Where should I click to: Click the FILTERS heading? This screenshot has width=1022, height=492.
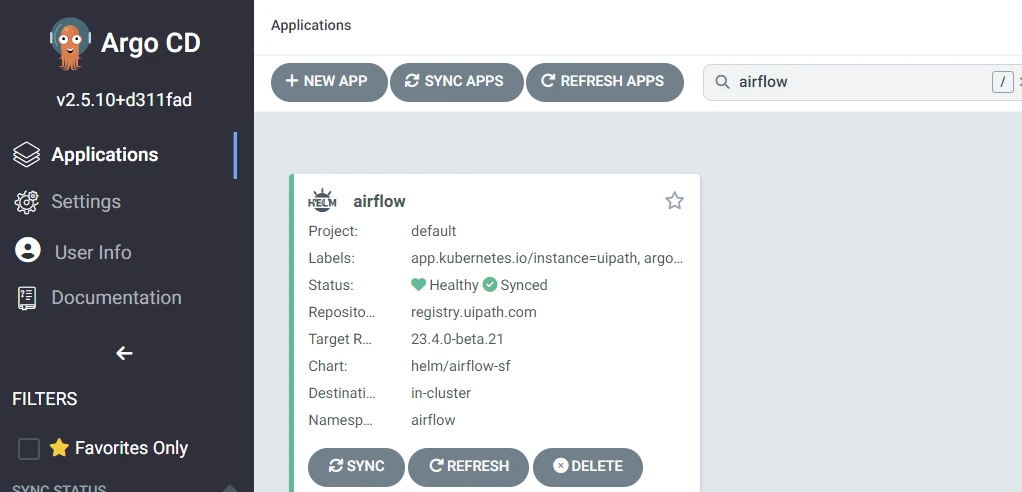[x=45, y=399]
